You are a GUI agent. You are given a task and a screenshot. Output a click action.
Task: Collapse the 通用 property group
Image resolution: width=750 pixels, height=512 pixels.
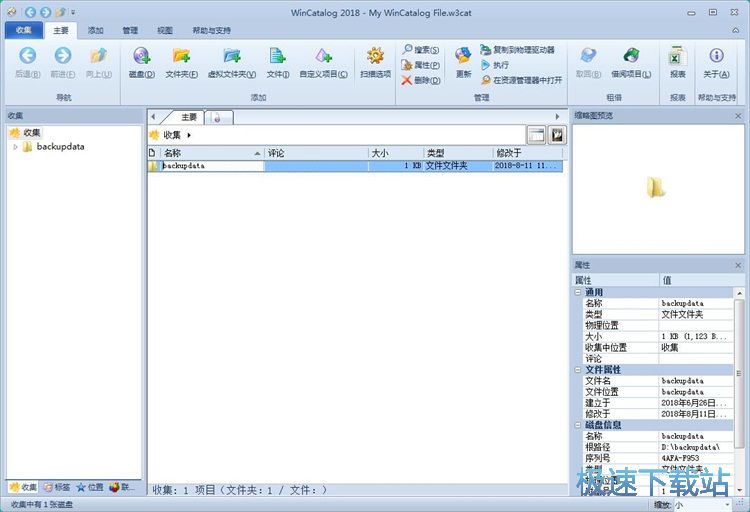(x=578, y=292)
